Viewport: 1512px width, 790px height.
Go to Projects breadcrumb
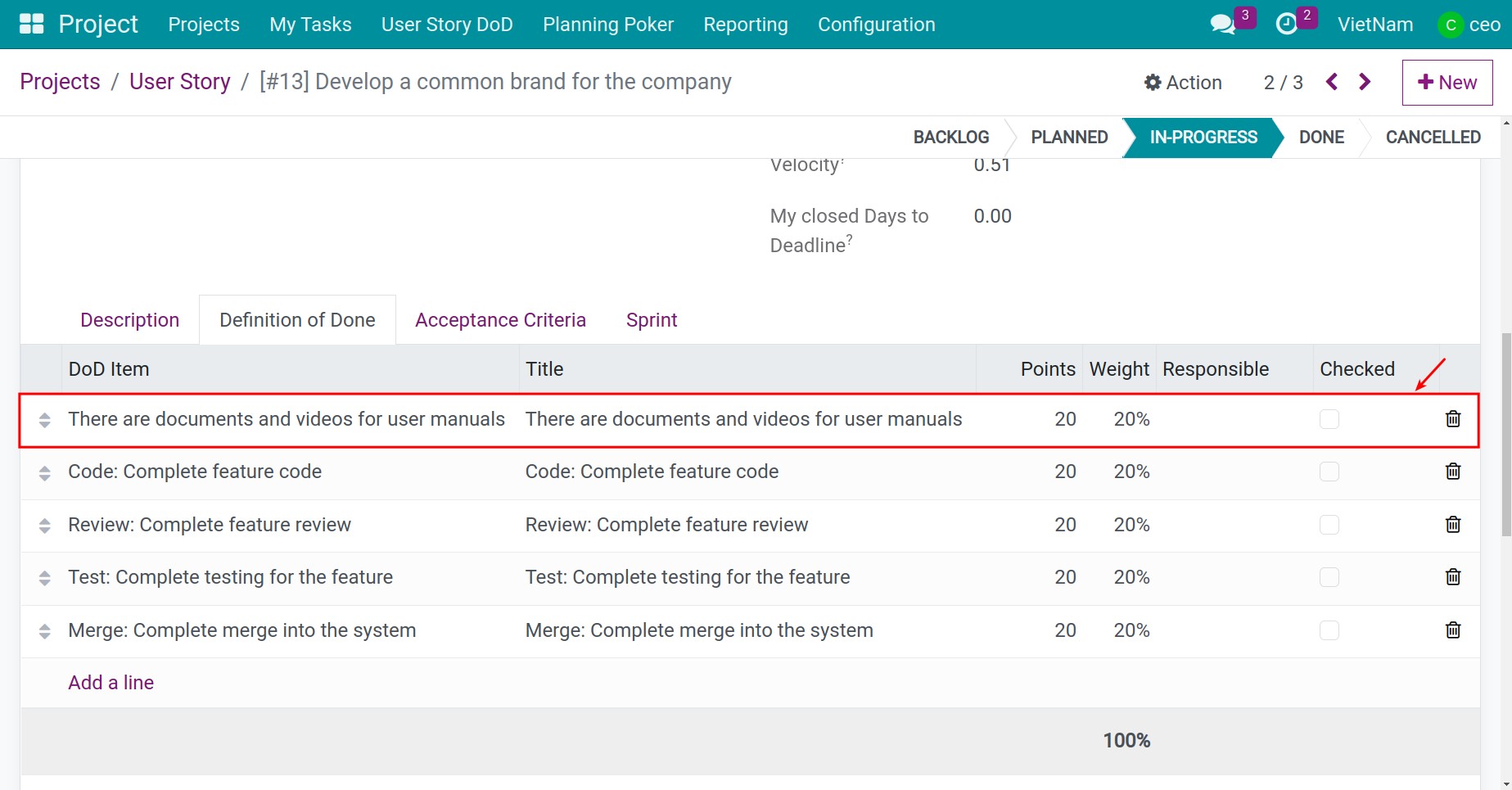[60, 82]
